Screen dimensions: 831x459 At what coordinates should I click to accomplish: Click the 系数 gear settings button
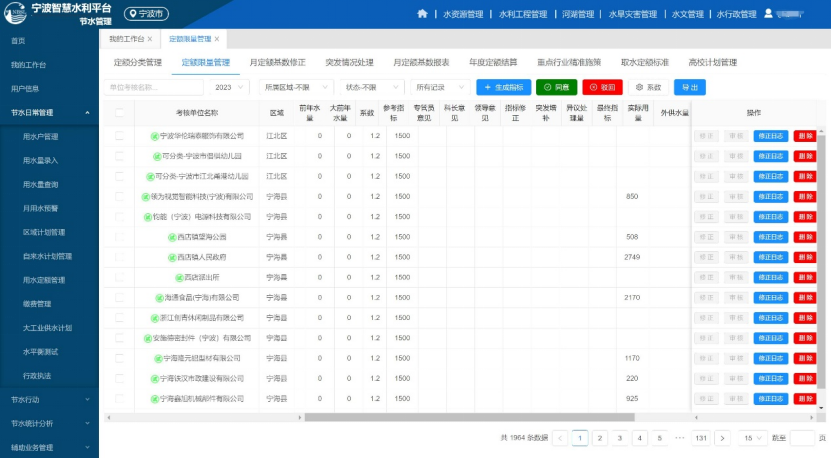click(x=648, y=87)
